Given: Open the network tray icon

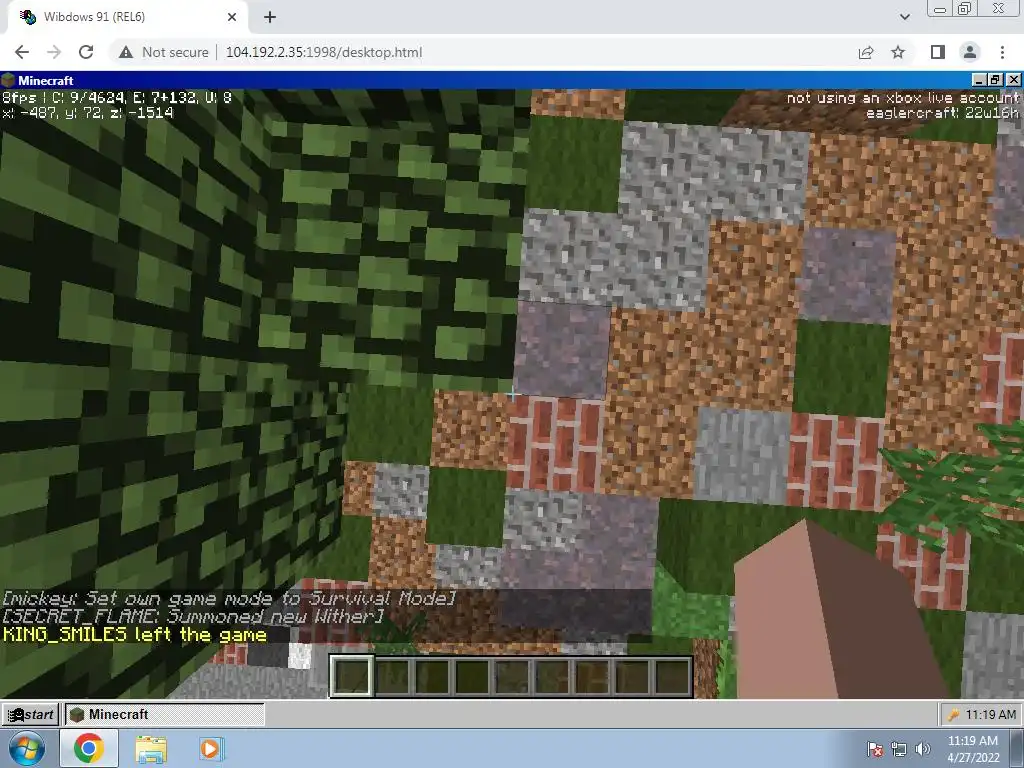Looking at the screenshot, I should [899, 749].
